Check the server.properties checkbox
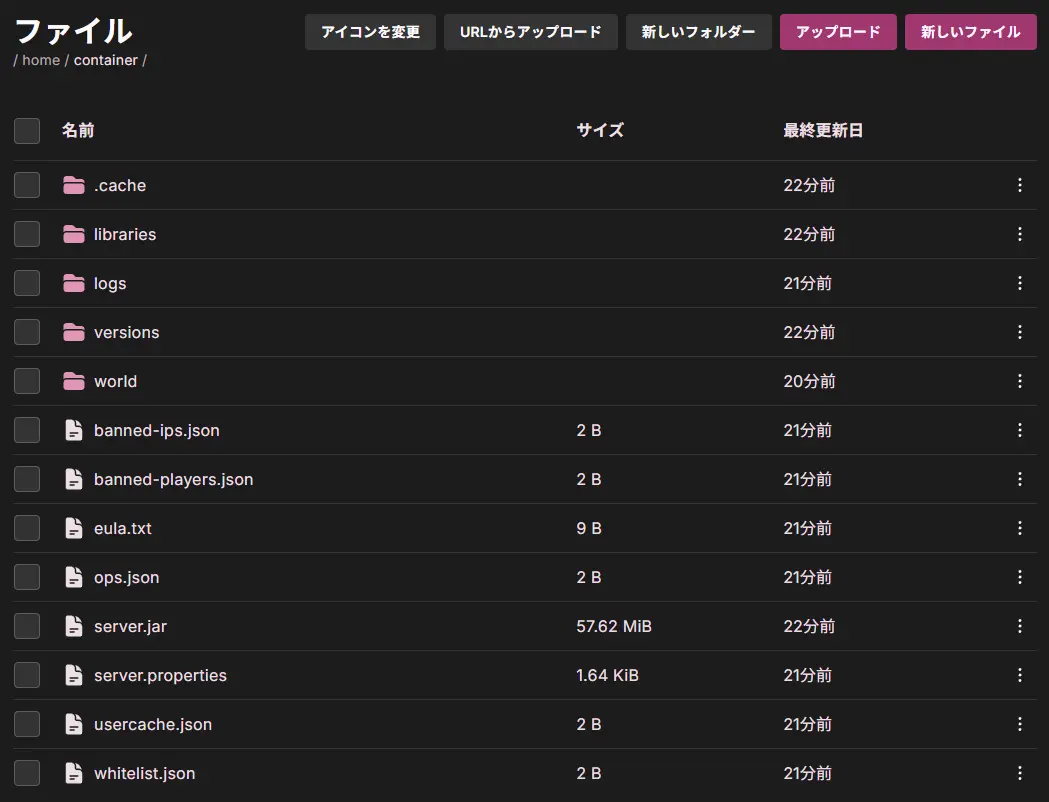The width and height of the screenshot is (1049, 802). (x=27, y=675)
